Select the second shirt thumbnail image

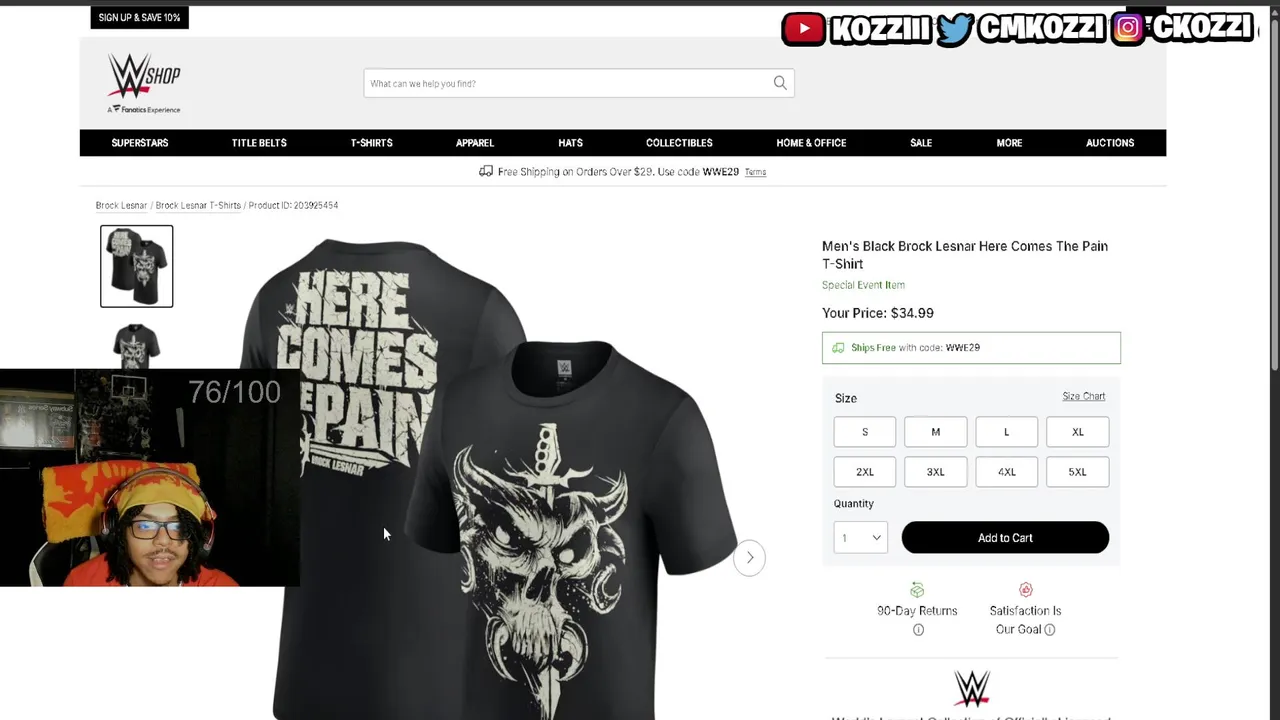tap(136, 346)
